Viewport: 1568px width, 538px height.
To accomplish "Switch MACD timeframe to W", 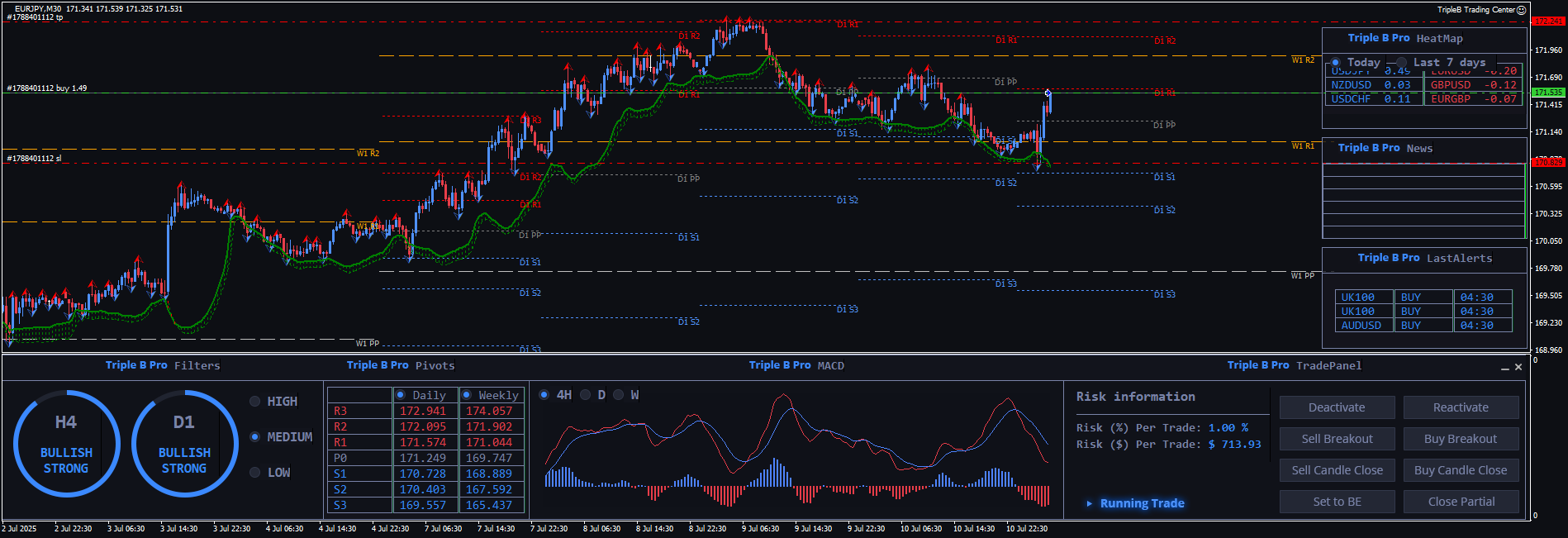I will coord(619,395).
